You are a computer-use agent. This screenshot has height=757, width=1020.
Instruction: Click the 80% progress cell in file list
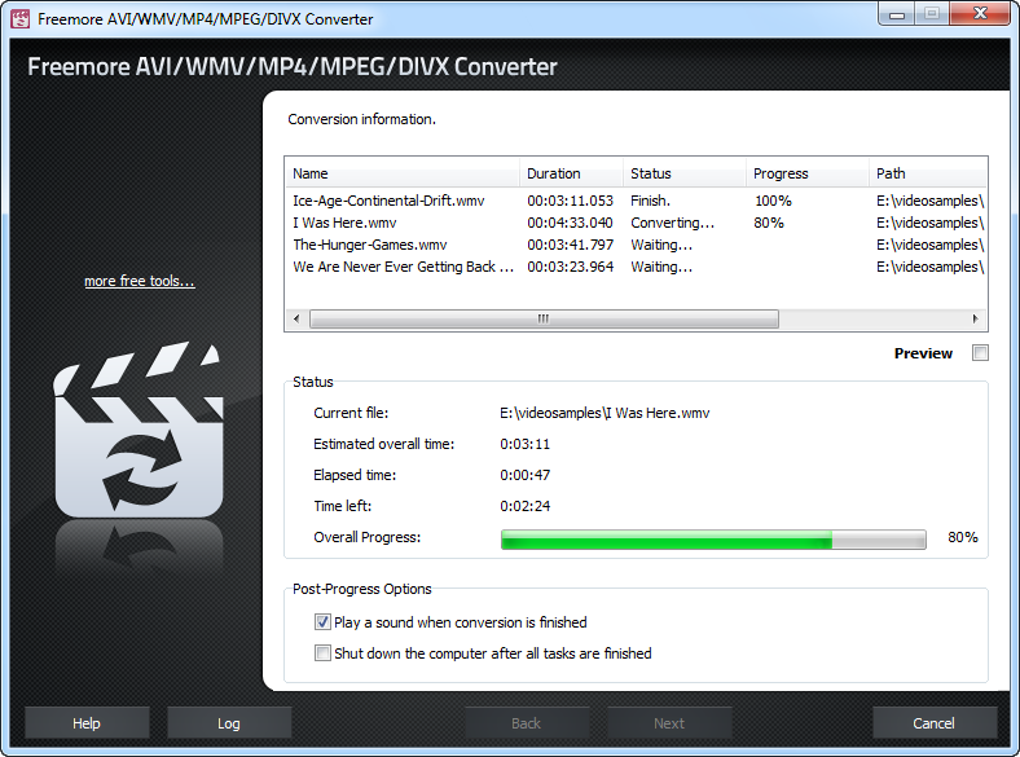(x=769, y=223)
